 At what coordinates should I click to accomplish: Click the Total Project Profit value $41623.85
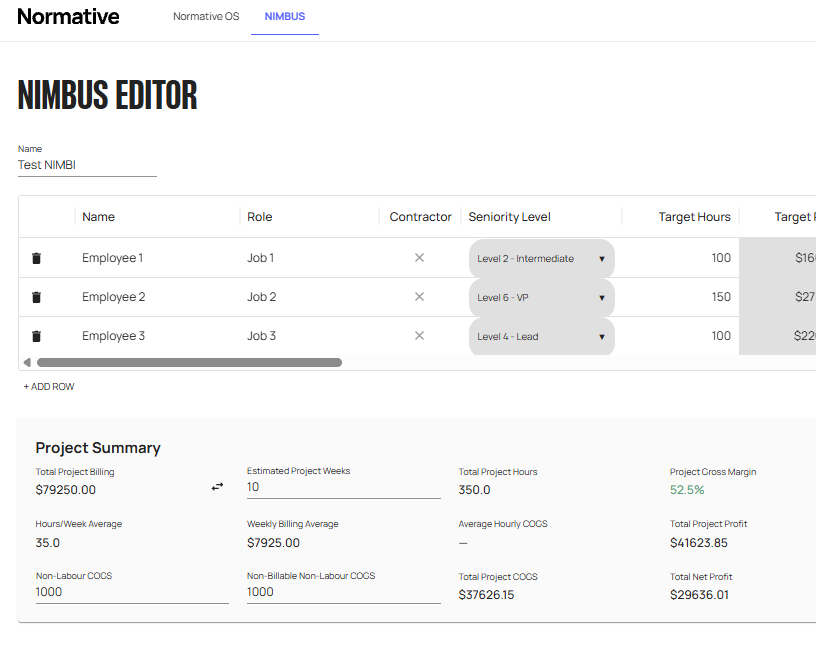coord(699,543)
